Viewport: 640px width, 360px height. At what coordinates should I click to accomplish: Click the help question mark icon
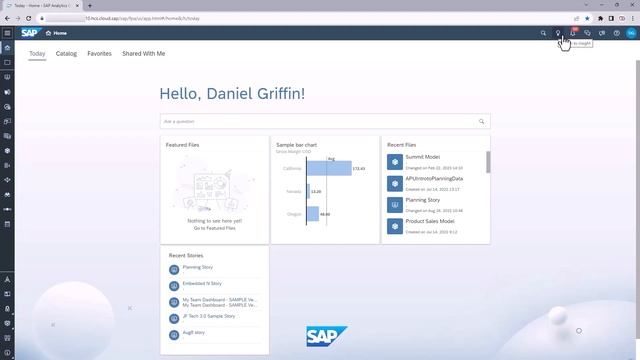pos(617,33)
